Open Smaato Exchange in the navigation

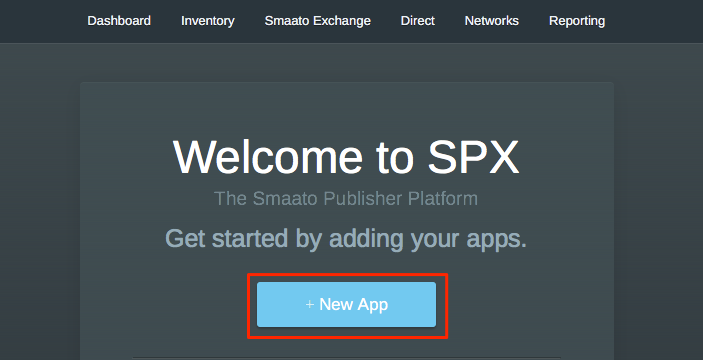(x=317, y=21)
